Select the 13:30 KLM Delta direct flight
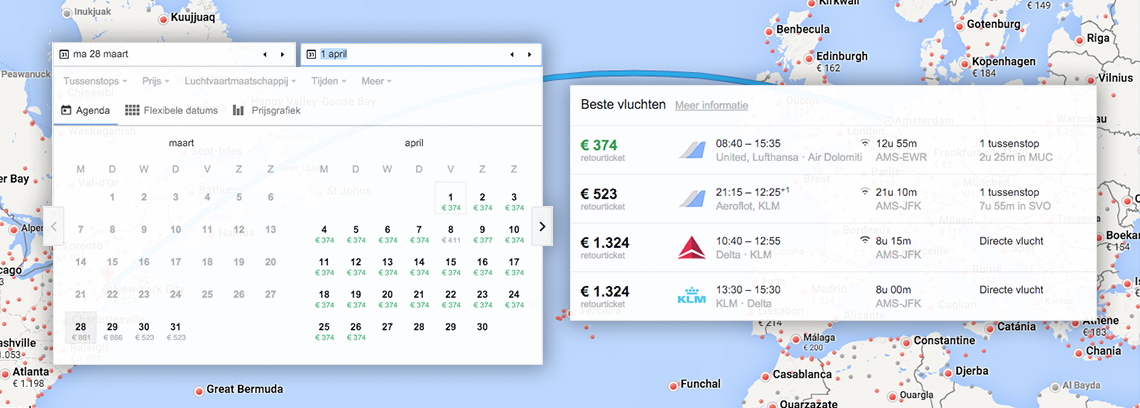The image size is (1140, 408). pos(832,296)
